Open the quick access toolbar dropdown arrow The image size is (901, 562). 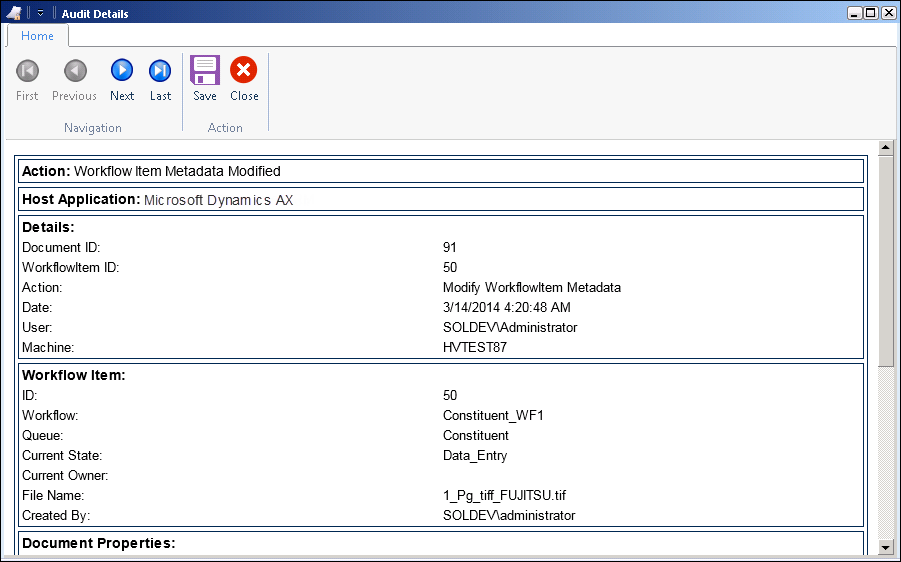coord(41,13)
